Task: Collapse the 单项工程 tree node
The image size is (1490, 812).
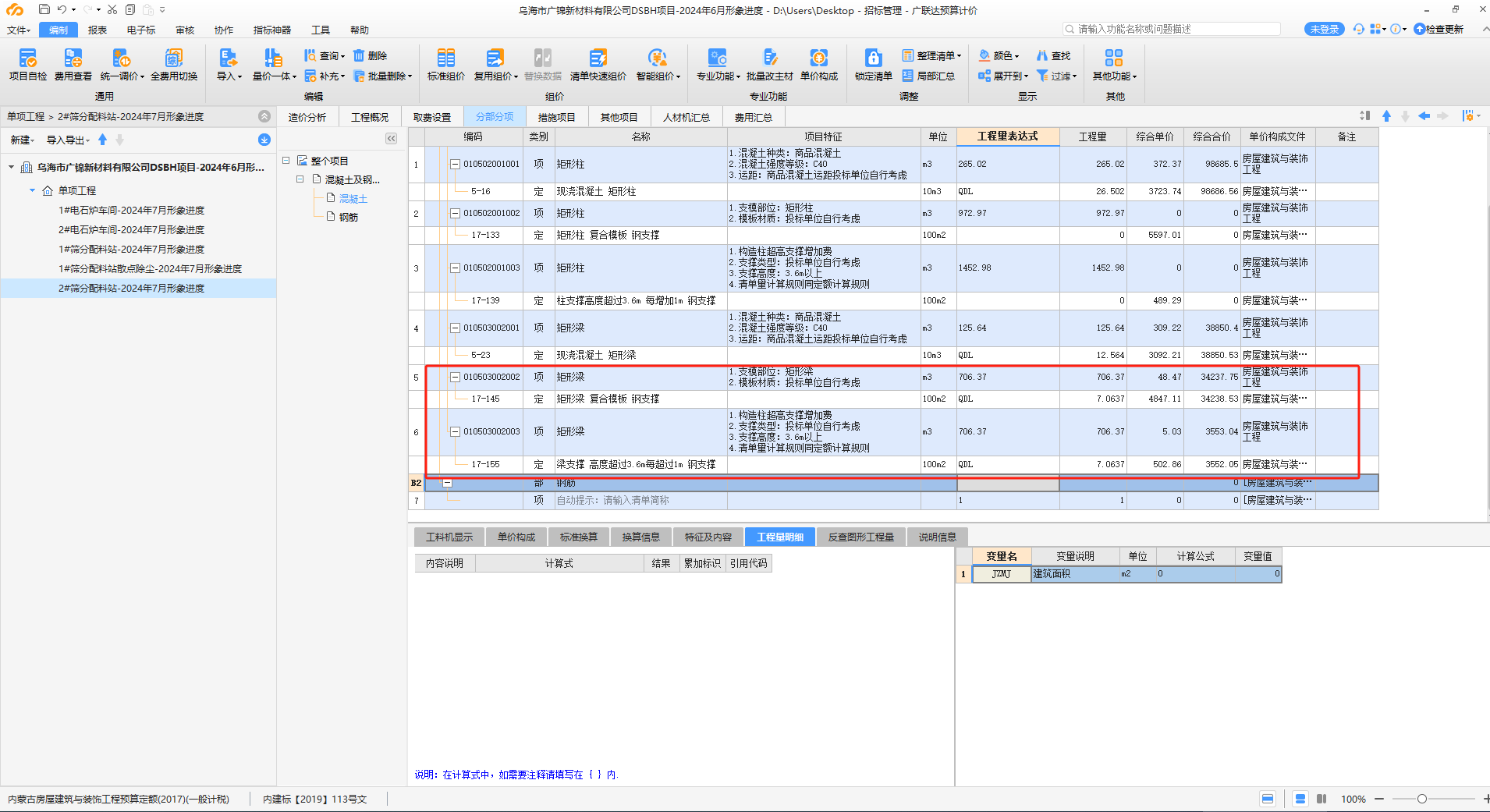Action: [x=32, y=190]
